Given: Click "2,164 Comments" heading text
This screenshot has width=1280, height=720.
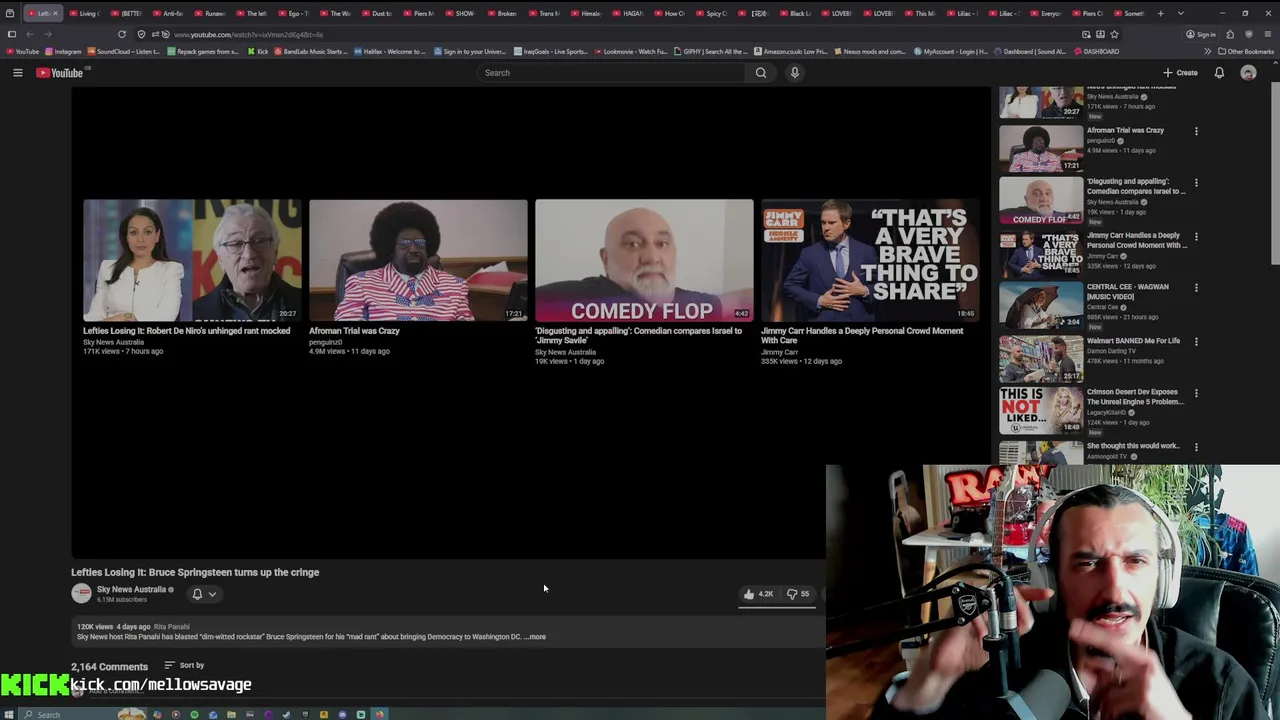Looking at the screenshot, I should pos(109,666).
